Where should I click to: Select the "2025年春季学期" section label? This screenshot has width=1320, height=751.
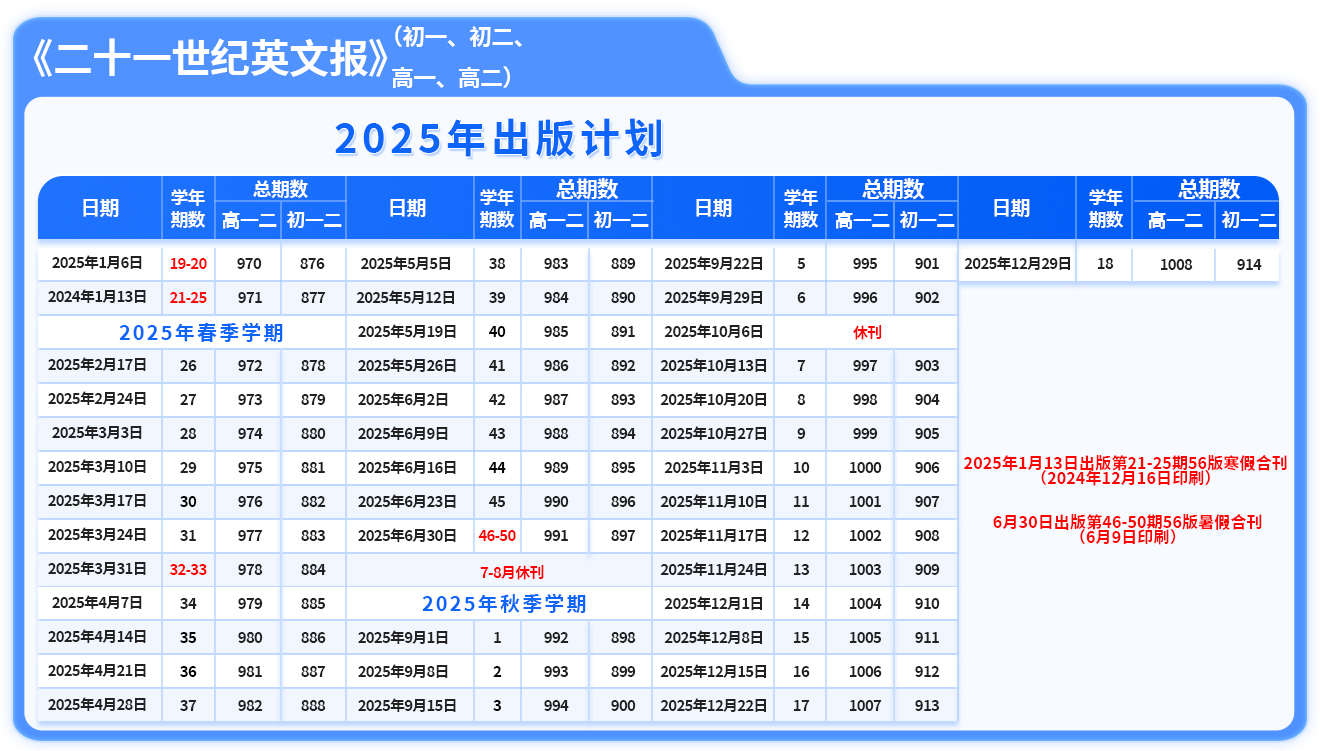point(201,333)
